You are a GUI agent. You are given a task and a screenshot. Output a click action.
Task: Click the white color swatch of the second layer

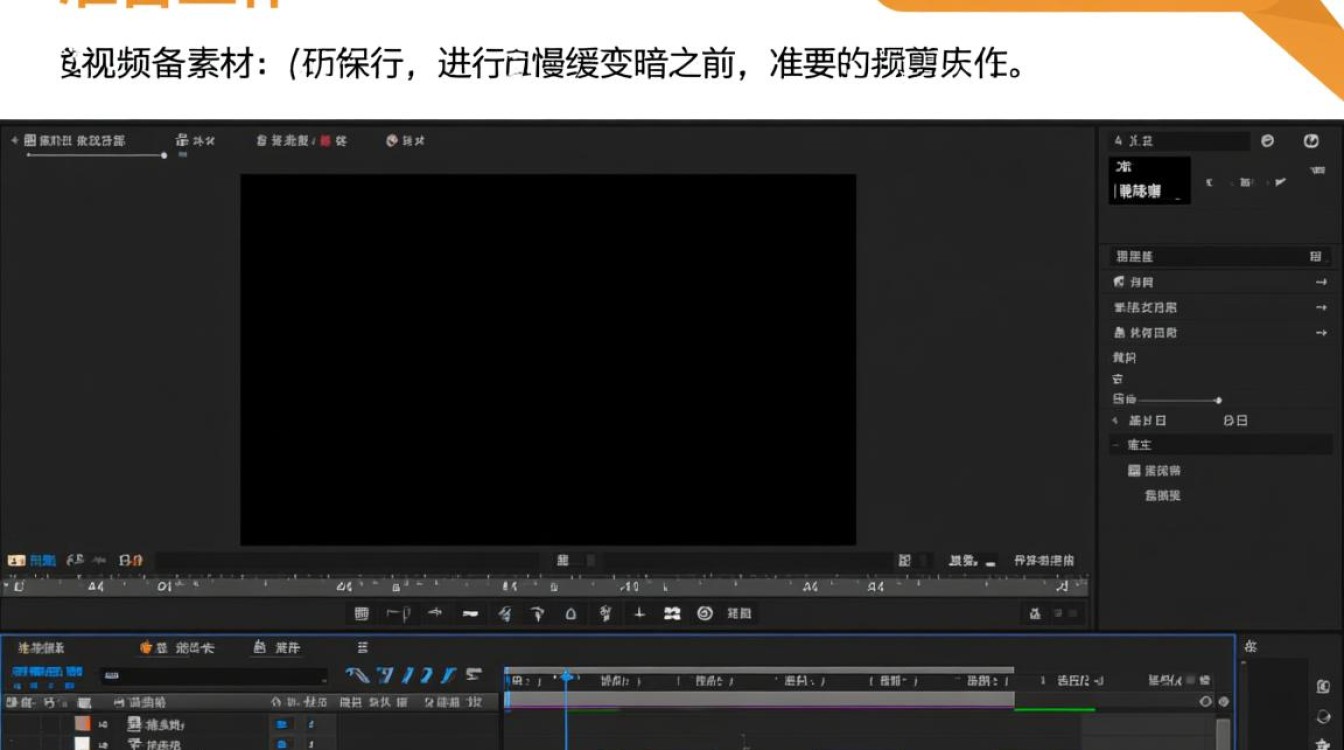(82, 744)
